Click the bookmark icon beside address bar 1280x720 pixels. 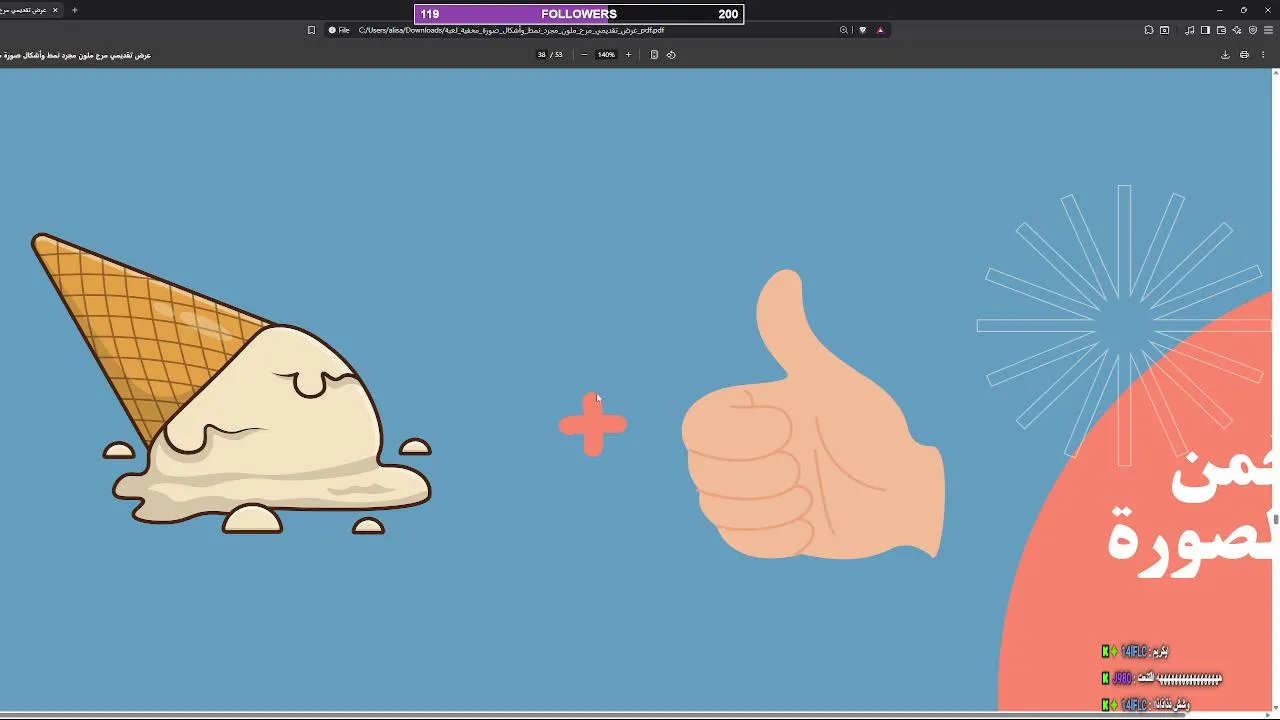click(311, 30)
